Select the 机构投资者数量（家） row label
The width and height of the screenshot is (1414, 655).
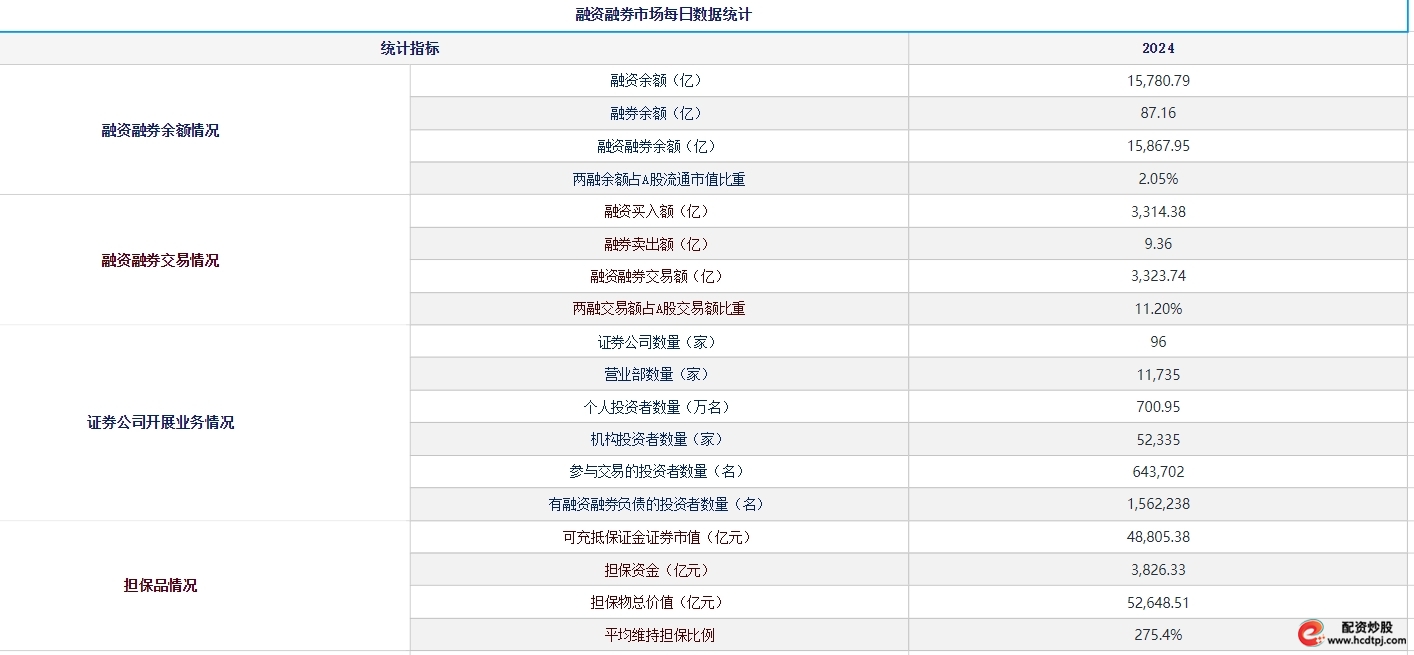coord(659,439)
